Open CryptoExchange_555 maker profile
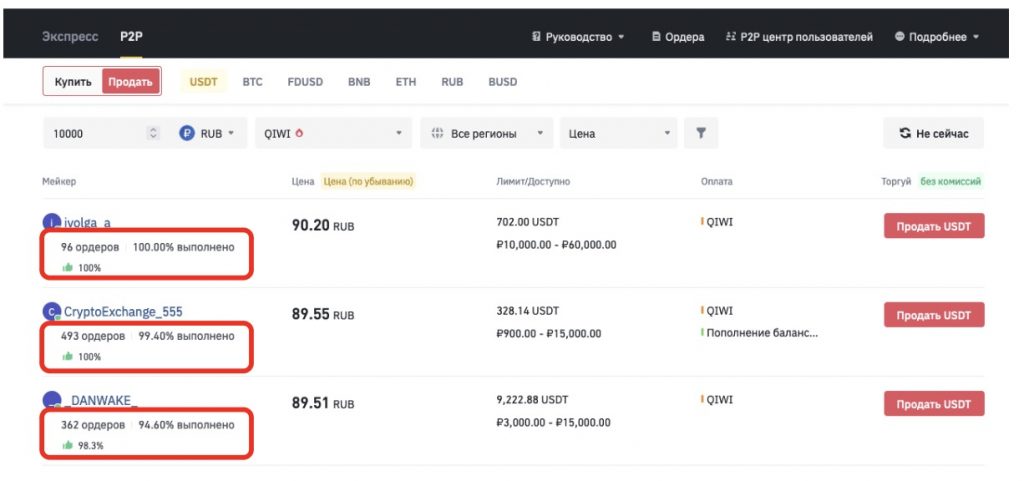Screen dimensions: 1024x481 click(123, 311)
